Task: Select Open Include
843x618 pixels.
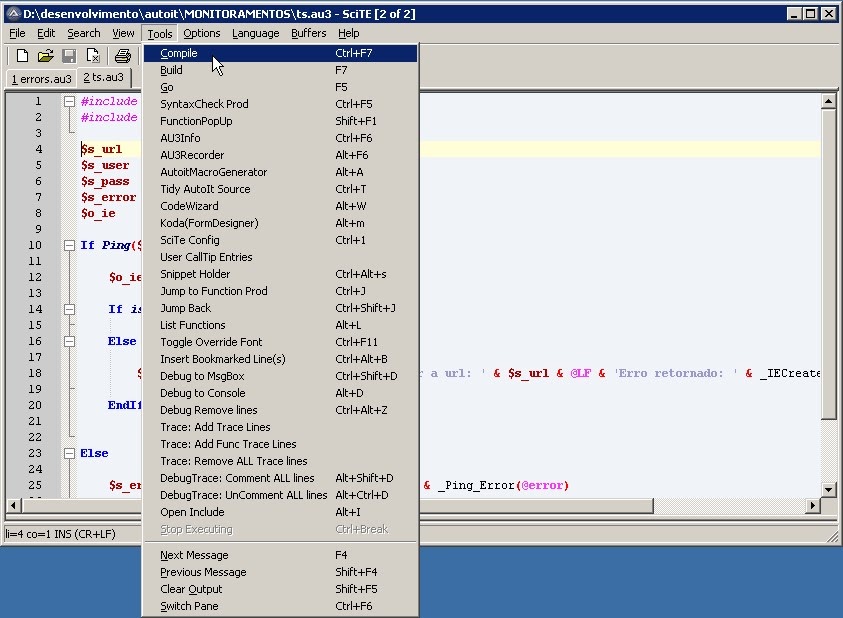Action: point(280,513)
